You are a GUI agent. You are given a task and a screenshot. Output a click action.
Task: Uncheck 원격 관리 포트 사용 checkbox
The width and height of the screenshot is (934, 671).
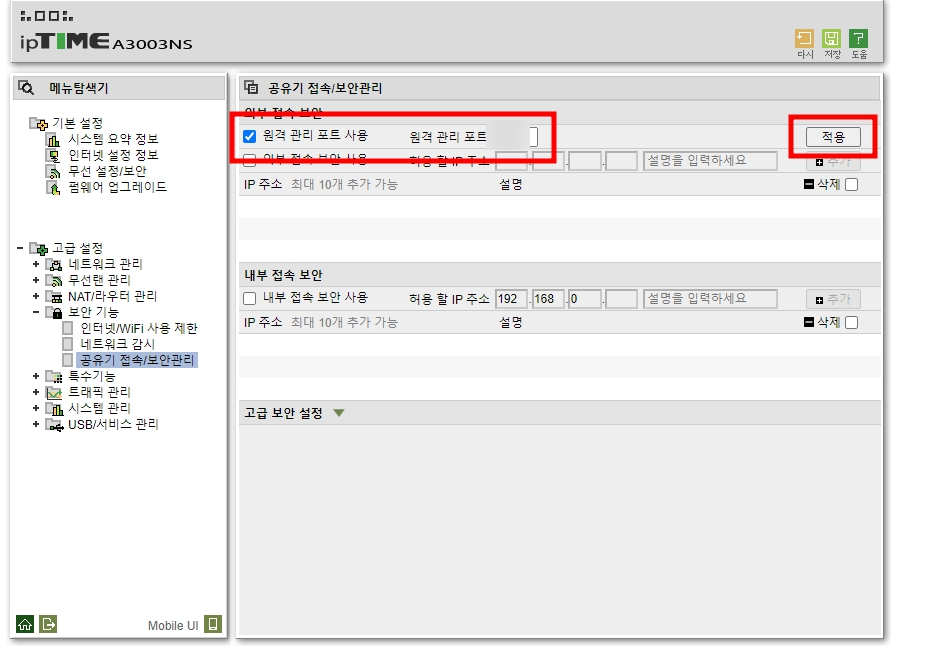click(250, 136)
